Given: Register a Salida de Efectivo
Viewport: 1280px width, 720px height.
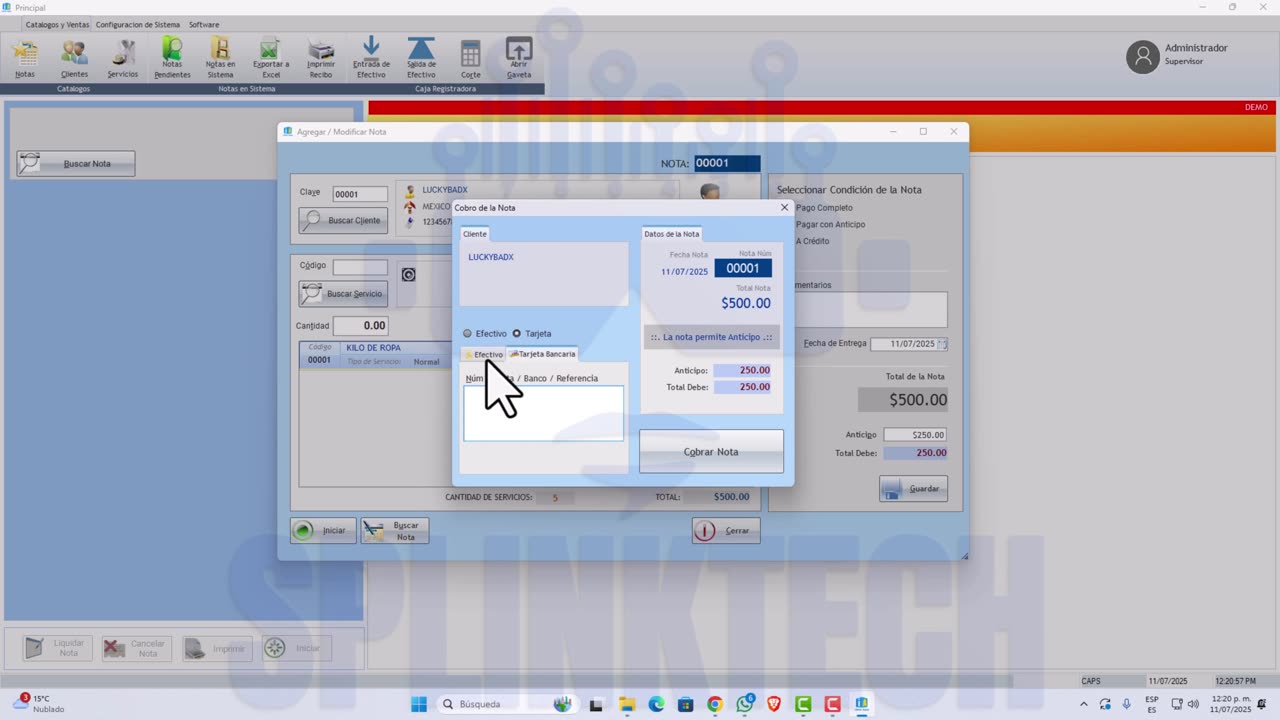Looking at the screenshot, I should click(421, 59).
